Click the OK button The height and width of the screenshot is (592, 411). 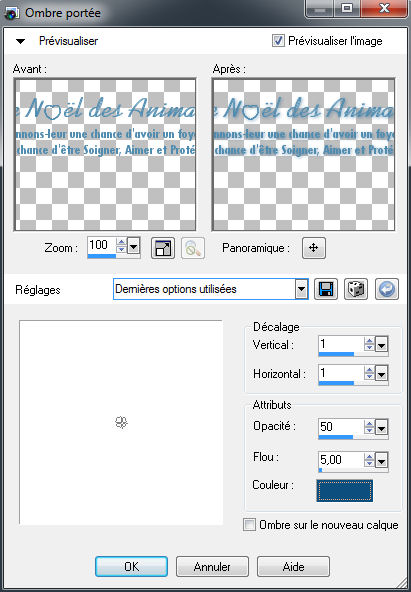coord(131,566)
